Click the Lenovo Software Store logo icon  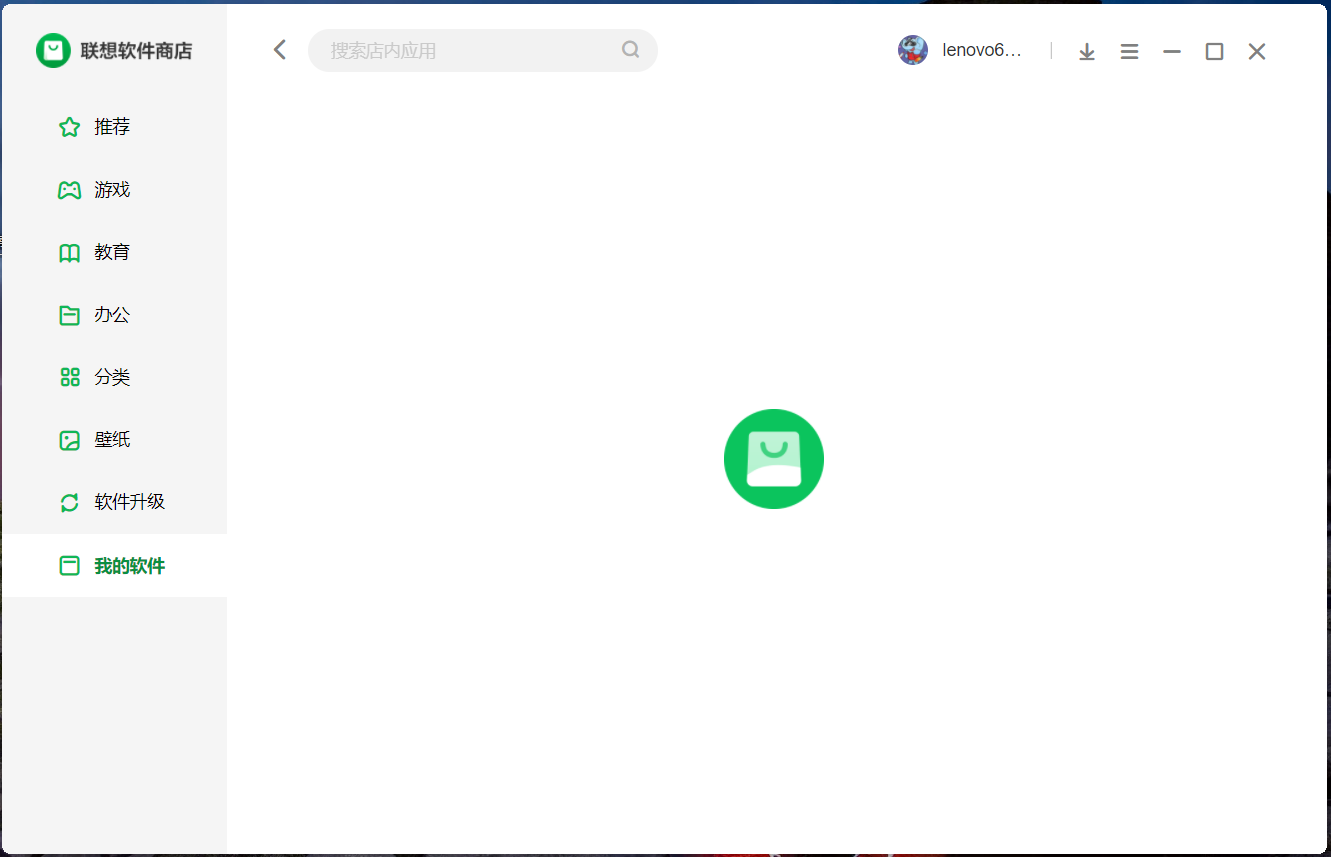click(53, 50)
